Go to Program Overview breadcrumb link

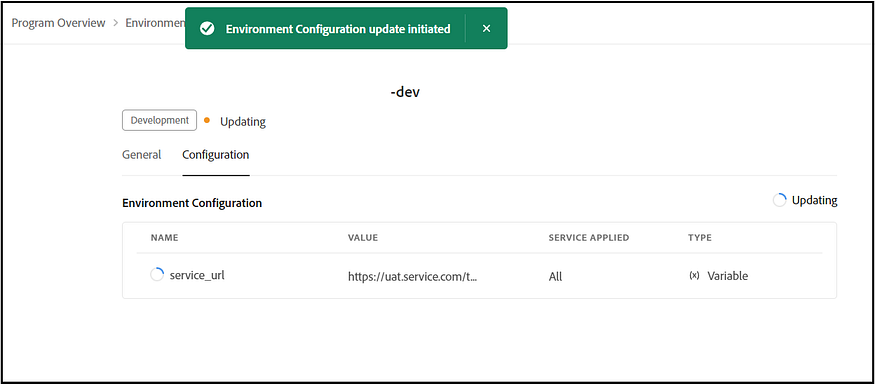click(59, 23)
